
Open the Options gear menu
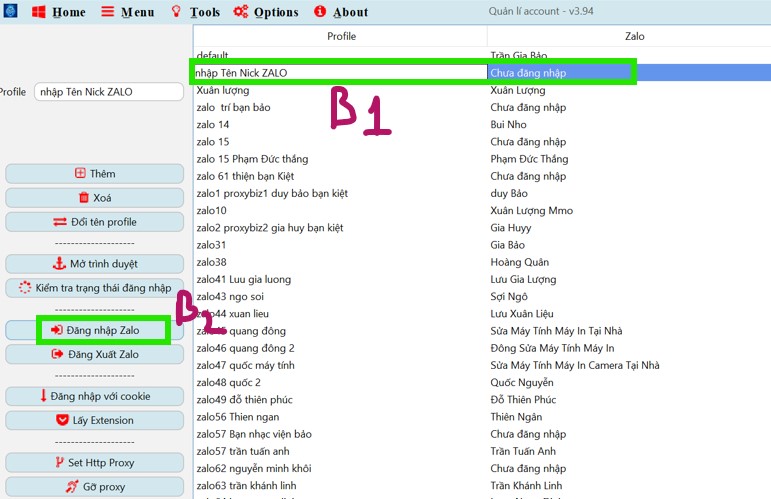tap(266, 12)
